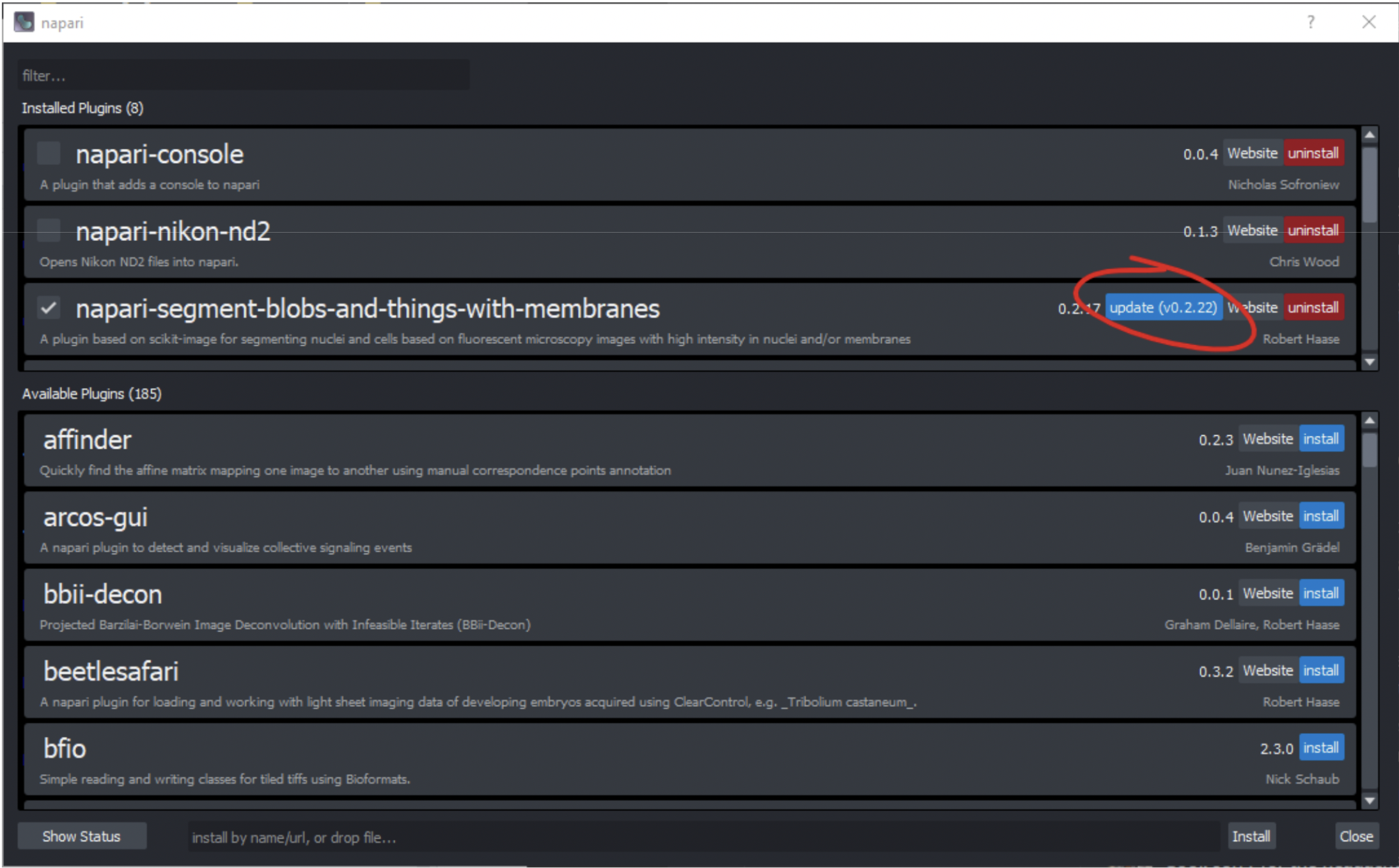Open Website for affinder plugin
1399x868 pixels.
1268,439
